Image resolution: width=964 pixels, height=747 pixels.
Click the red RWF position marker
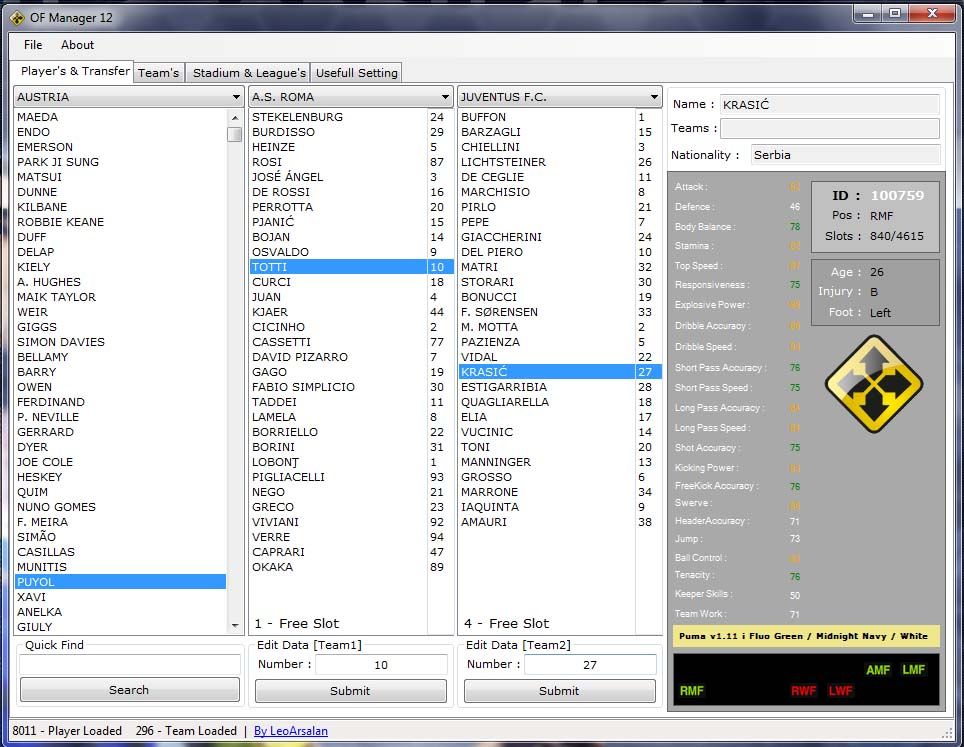pyautogui.click(x=804, y=691)
